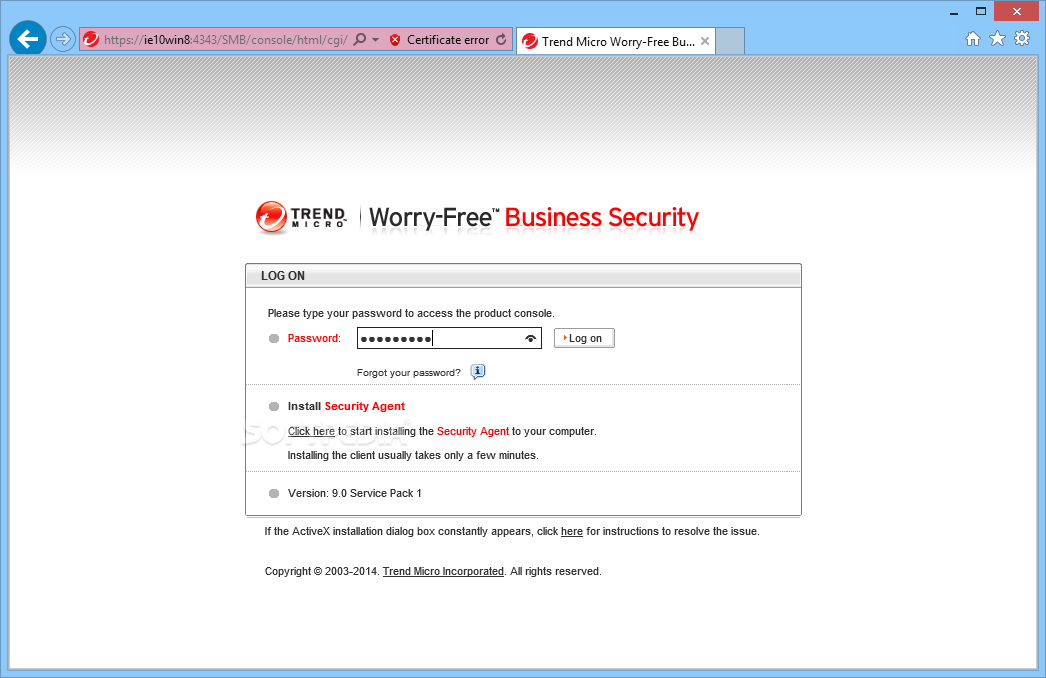Click the Log on button
The height and width of the screenshot is (678, 1046).
click(584, 338)
